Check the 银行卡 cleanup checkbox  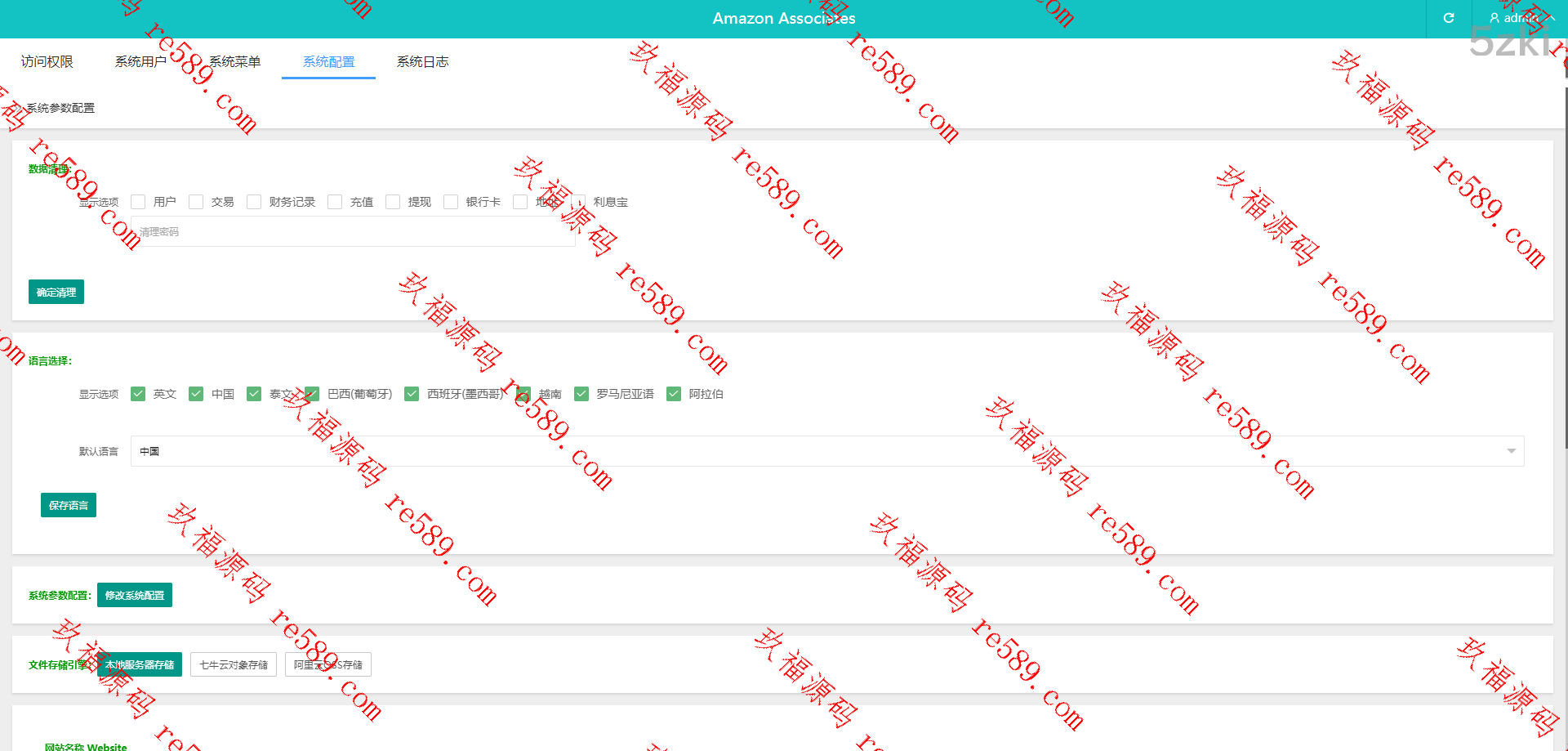click(451, 202)
